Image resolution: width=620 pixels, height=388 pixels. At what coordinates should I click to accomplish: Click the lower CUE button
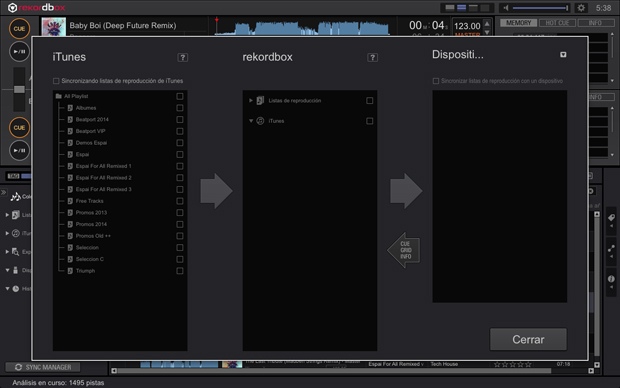pos(19,128)
